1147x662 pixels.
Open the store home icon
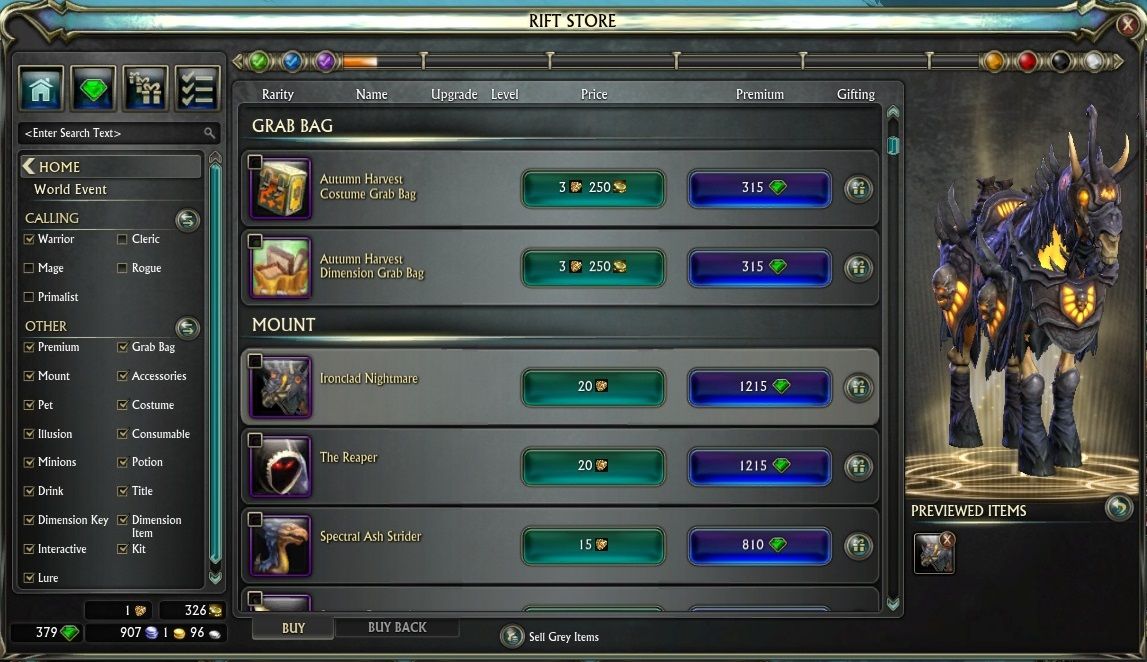41,89
